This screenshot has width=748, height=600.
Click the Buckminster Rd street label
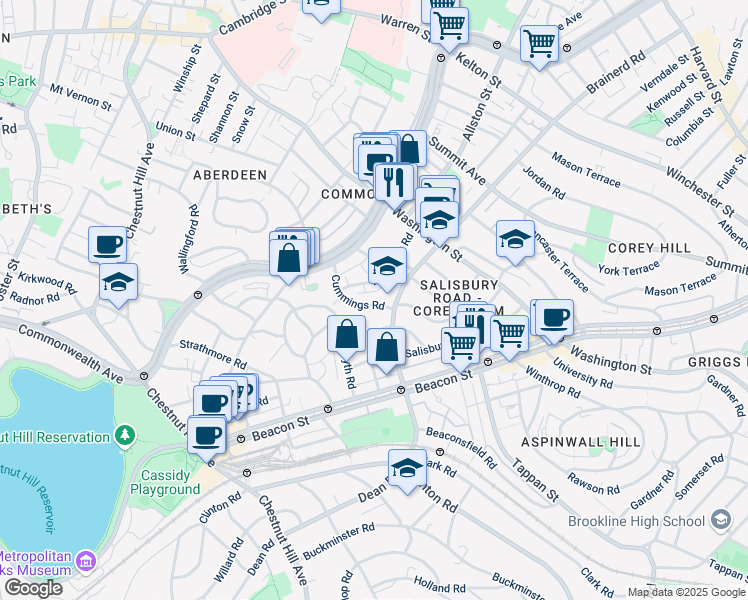click(x=339, y=541)
